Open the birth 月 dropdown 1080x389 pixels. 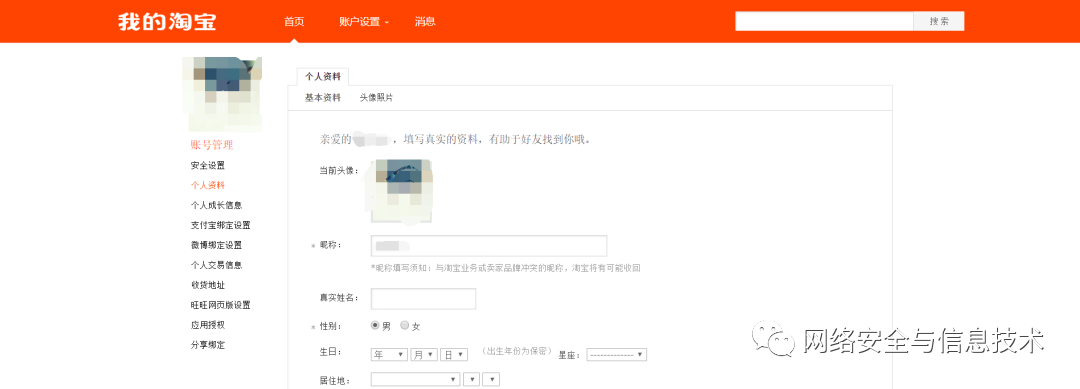click(x=424, y=355)
